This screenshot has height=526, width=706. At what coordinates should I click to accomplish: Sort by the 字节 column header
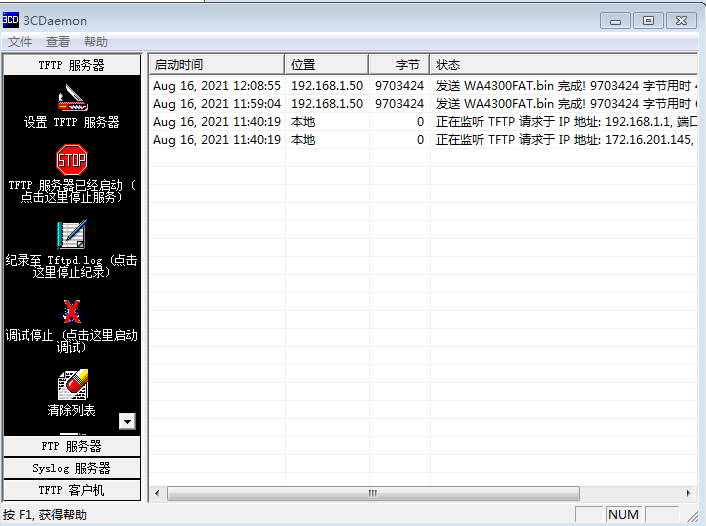click(x=399, y=64)
